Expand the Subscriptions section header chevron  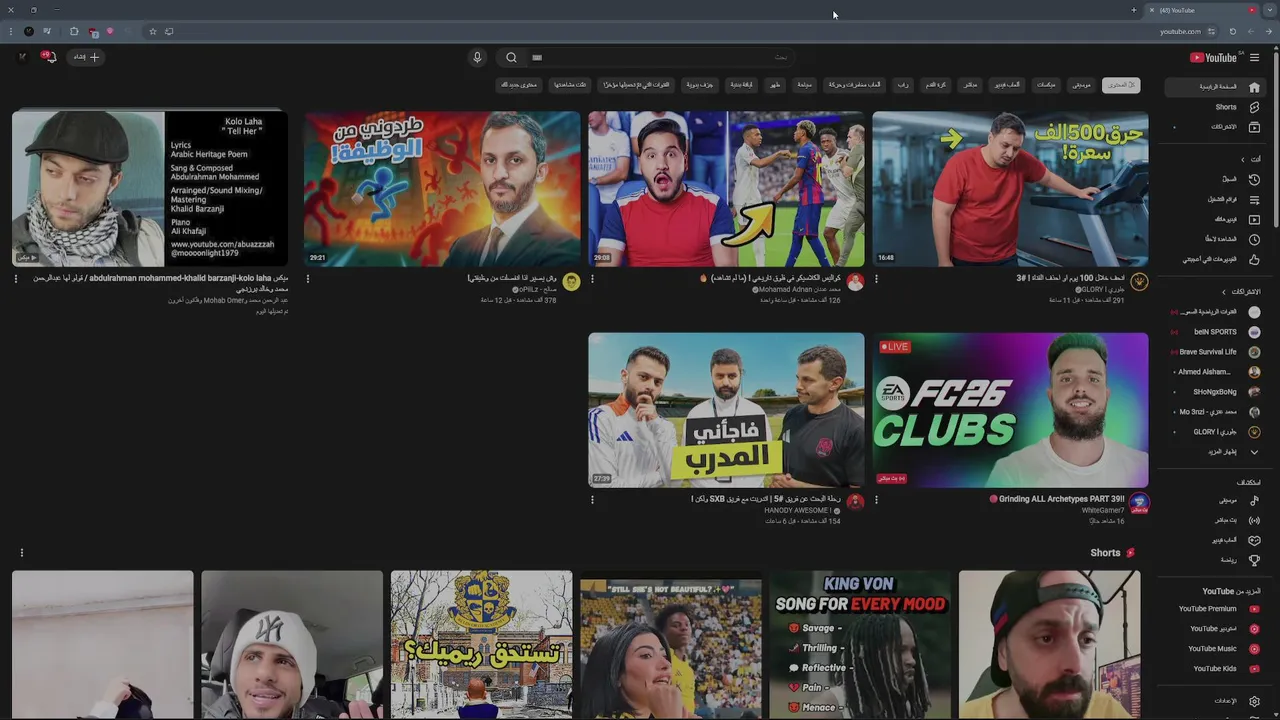(1223, 292)
